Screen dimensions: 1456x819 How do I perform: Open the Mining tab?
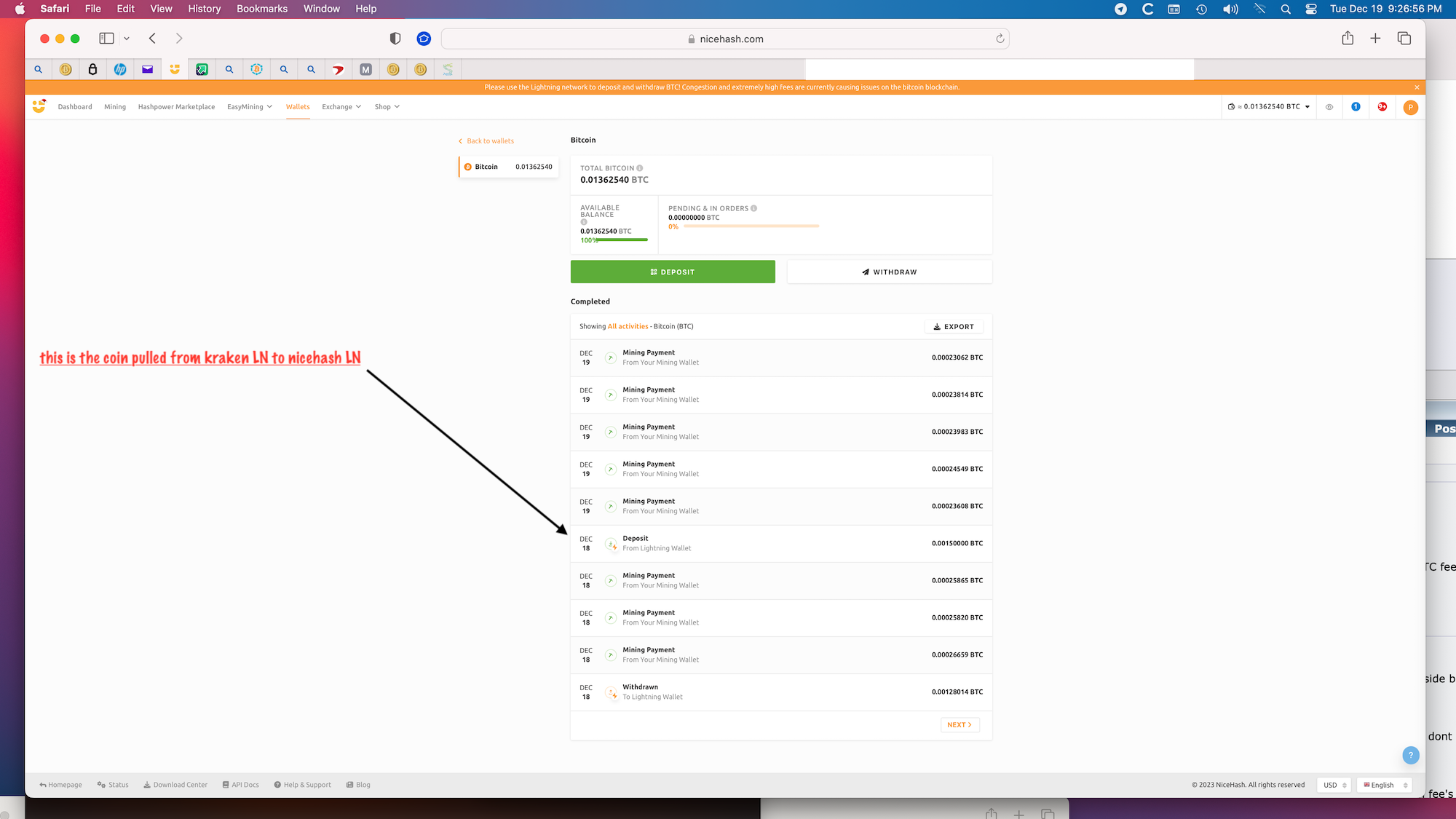click(x=115, y=107)
